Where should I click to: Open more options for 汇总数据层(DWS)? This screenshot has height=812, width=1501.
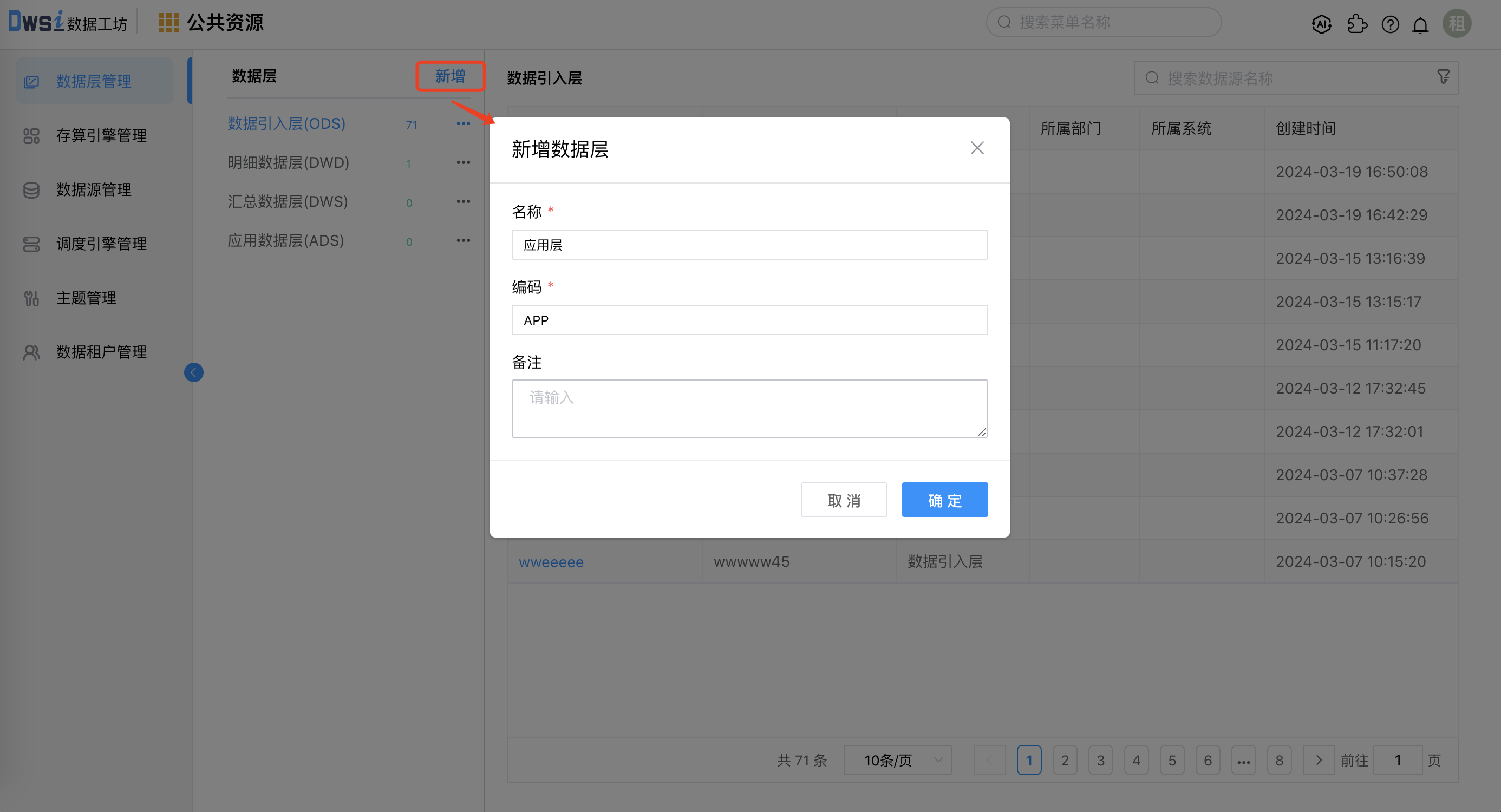click(463, 201)
